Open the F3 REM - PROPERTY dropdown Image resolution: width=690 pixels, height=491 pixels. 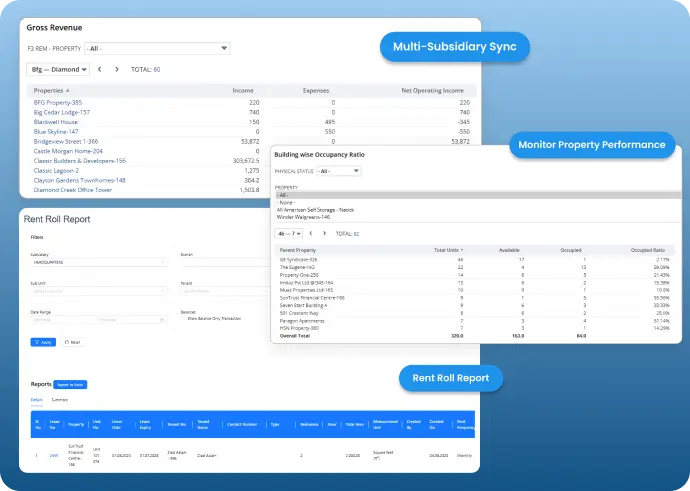coord(157,47)
